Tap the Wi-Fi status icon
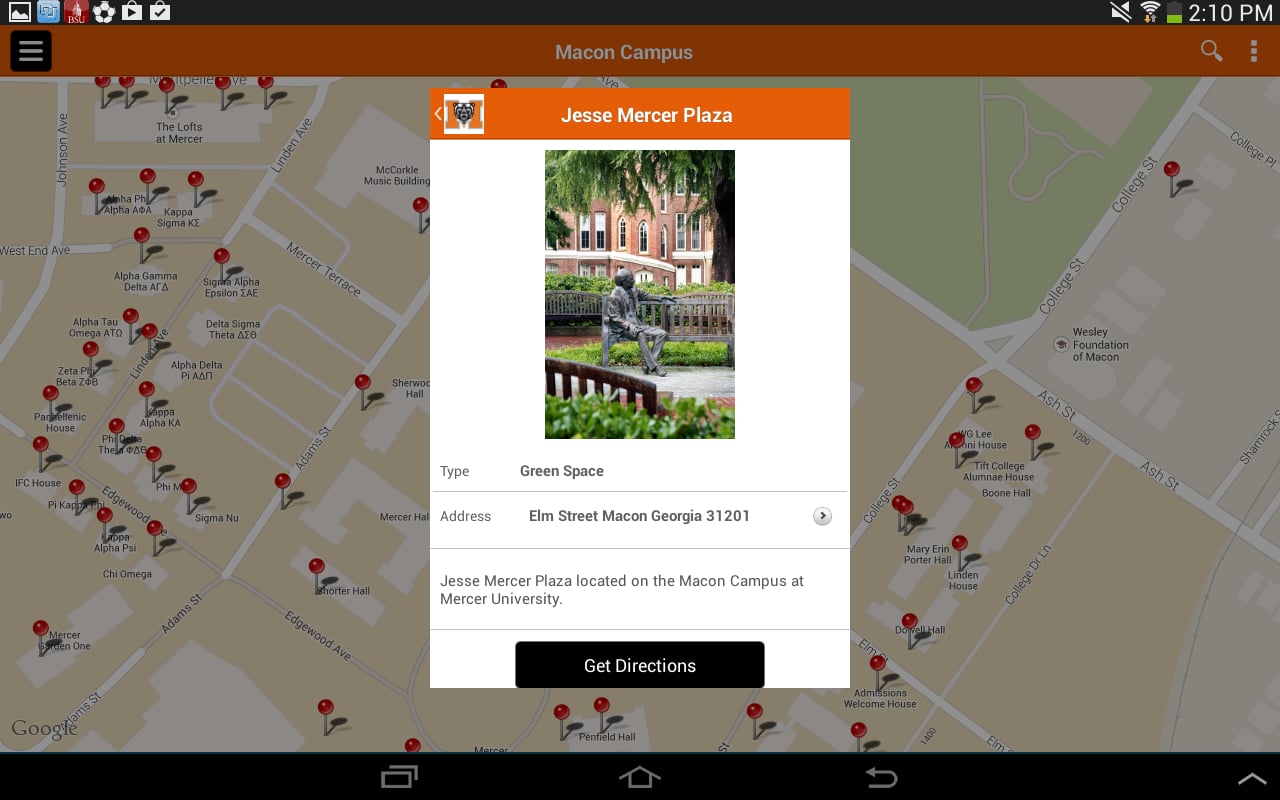This screenshot has width=1280, height=800. tap(1150, 12)
